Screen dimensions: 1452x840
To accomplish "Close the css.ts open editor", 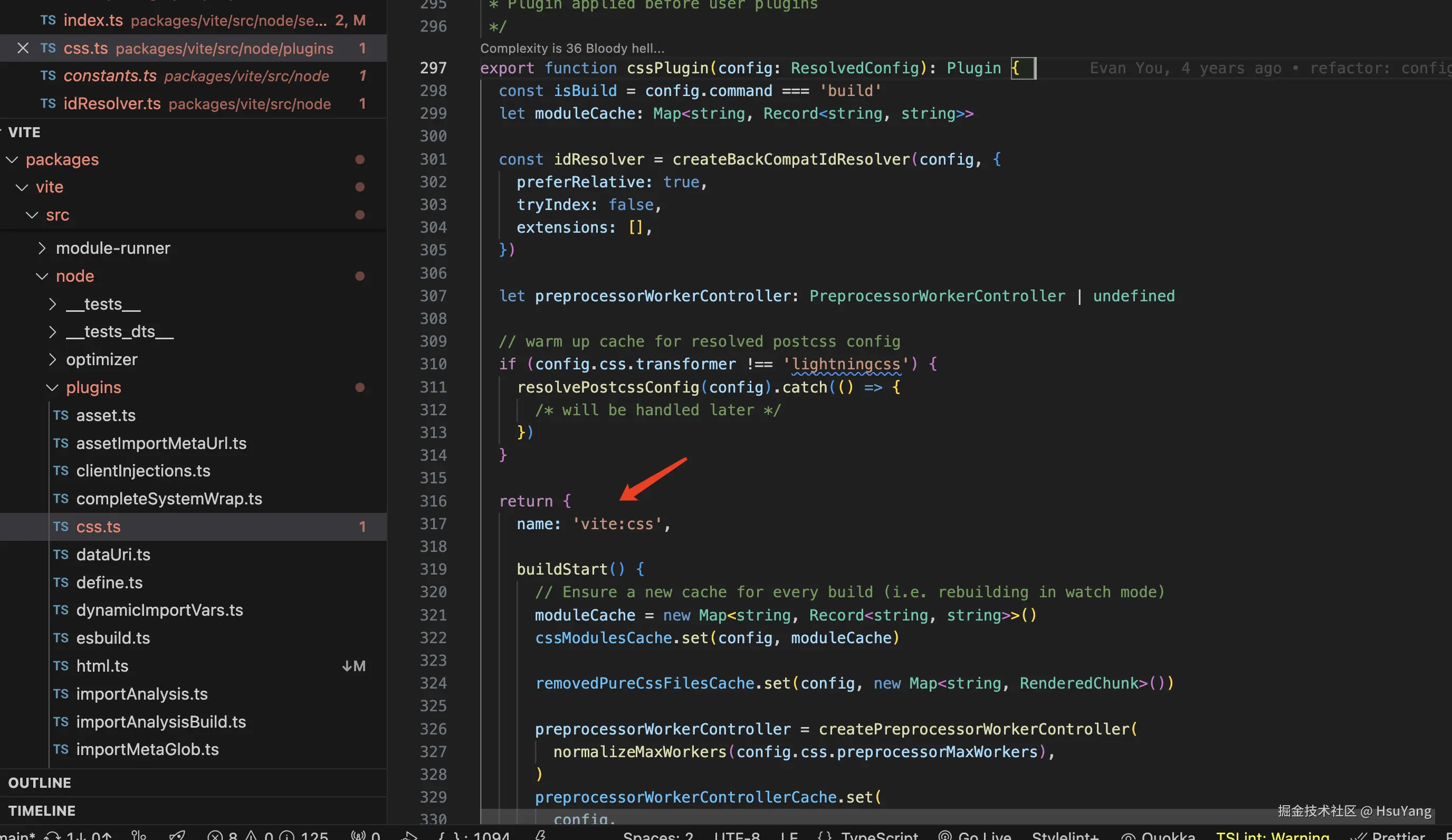I will coord(23,49).
